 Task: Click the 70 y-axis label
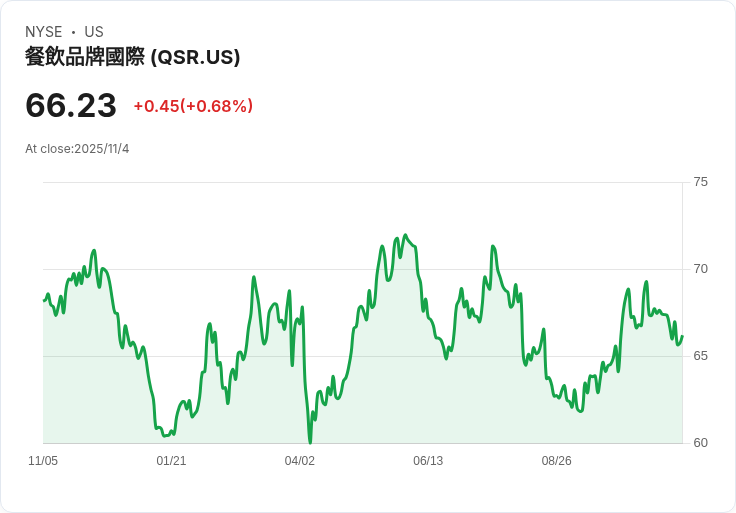pyautogui.click(x=700, y=269)
